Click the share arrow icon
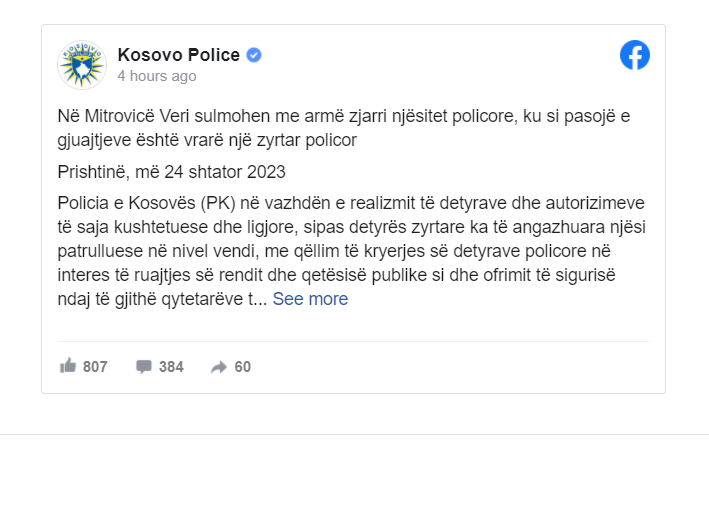This screenshot has height=527, width=709. click(x=219, y=367)
